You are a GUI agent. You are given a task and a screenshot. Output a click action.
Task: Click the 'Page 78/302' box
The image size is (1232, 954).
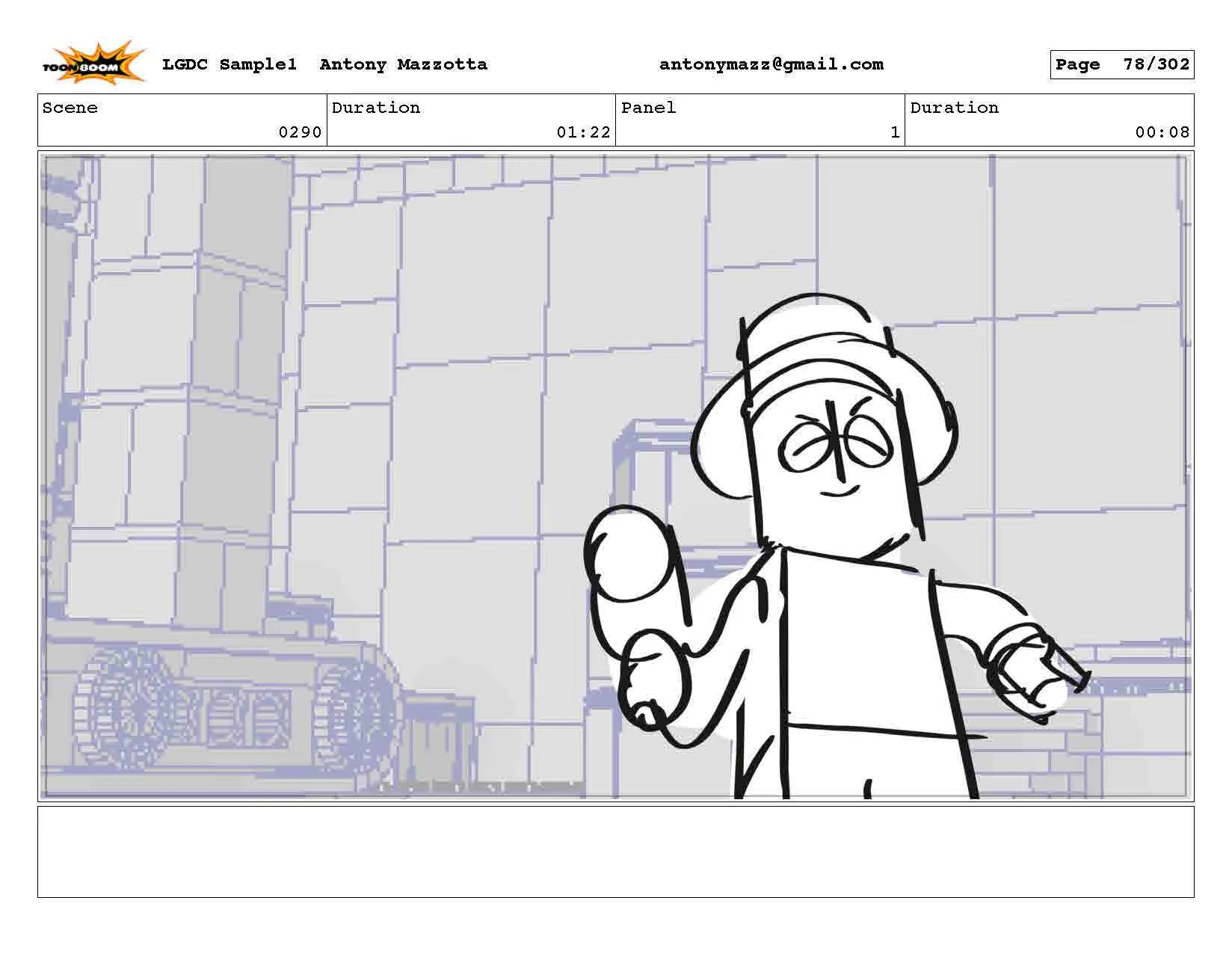[x=1121, y=64]
